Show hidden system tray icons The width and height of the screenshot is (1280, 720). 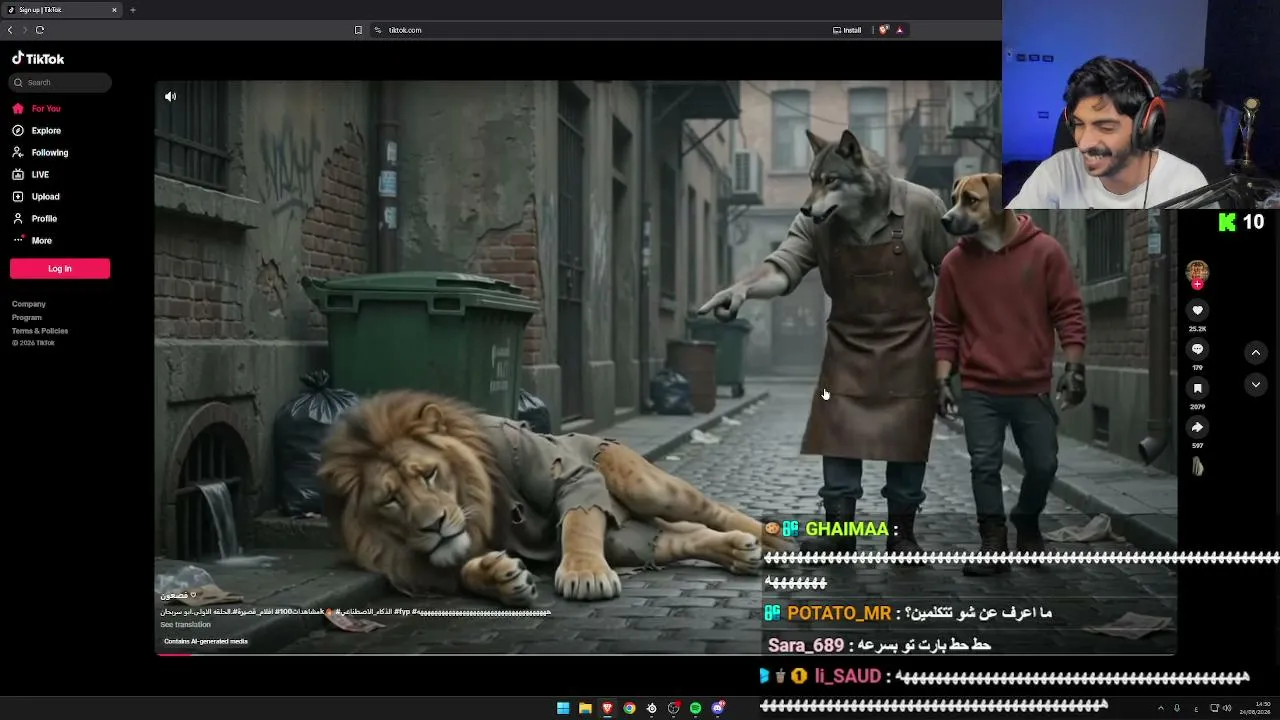pos(1161,708)
